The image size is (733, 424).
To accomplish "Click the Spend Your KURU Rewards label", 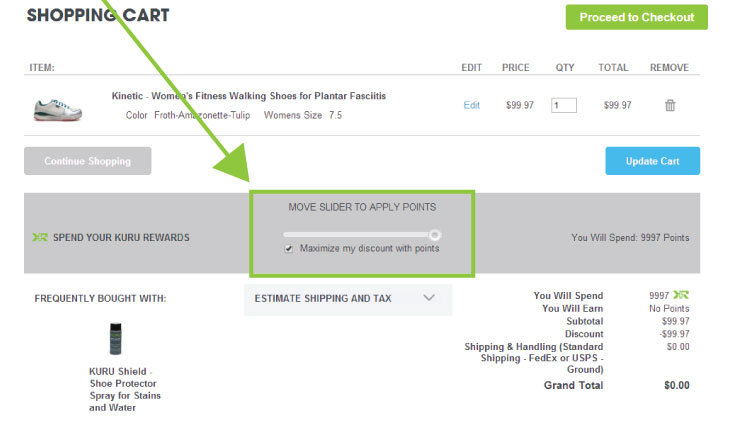I will [x=121, y=237].
